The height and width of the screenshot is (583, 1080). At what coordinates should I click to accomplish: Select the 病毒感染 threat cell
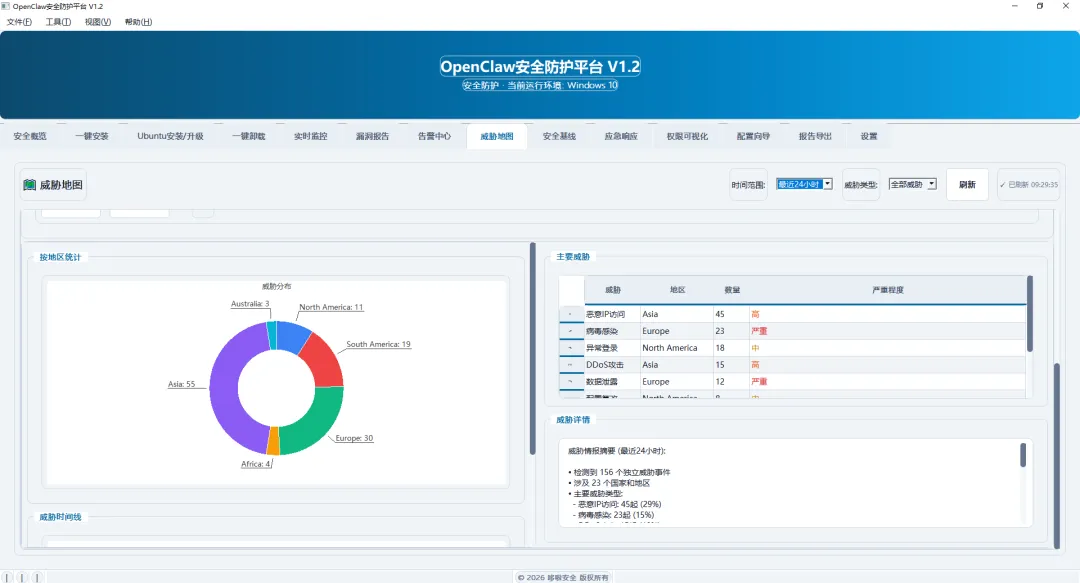tap(612, 331)
